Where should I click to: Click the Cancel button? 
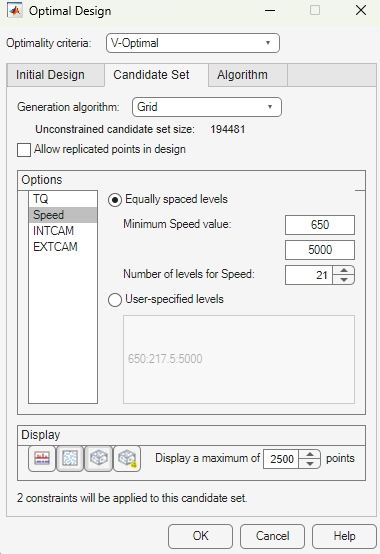272,536
